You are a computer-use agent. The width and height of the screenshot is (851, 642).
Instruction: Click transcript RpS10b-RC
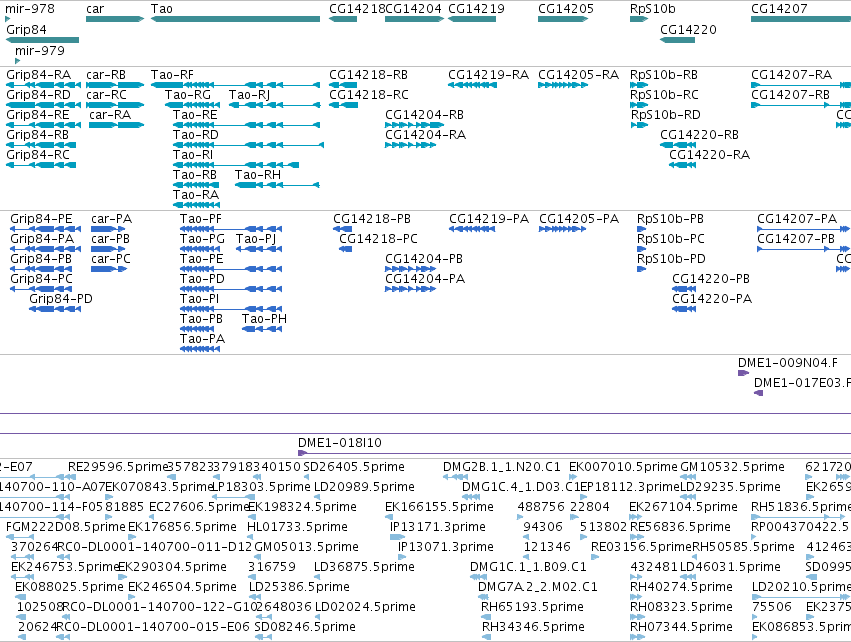(x=639, y=105)
